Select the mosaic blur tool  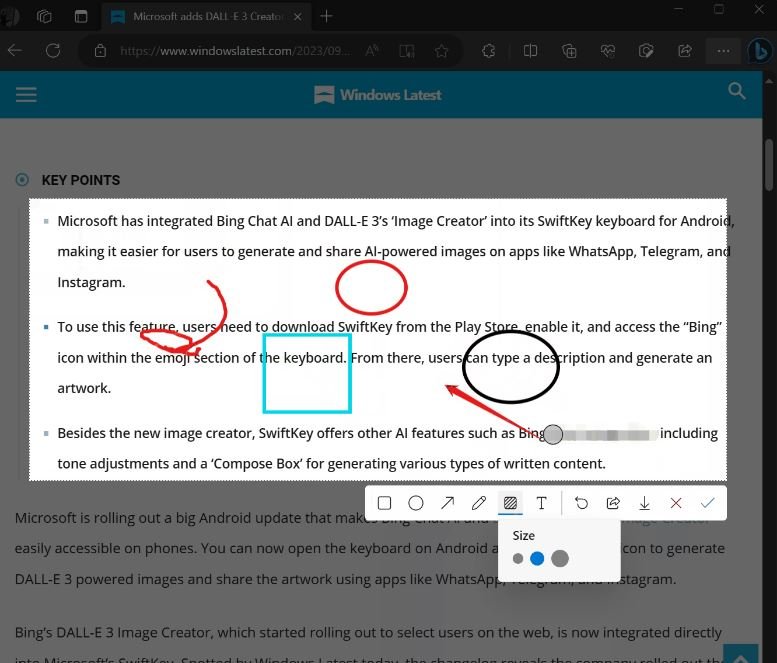510,503
